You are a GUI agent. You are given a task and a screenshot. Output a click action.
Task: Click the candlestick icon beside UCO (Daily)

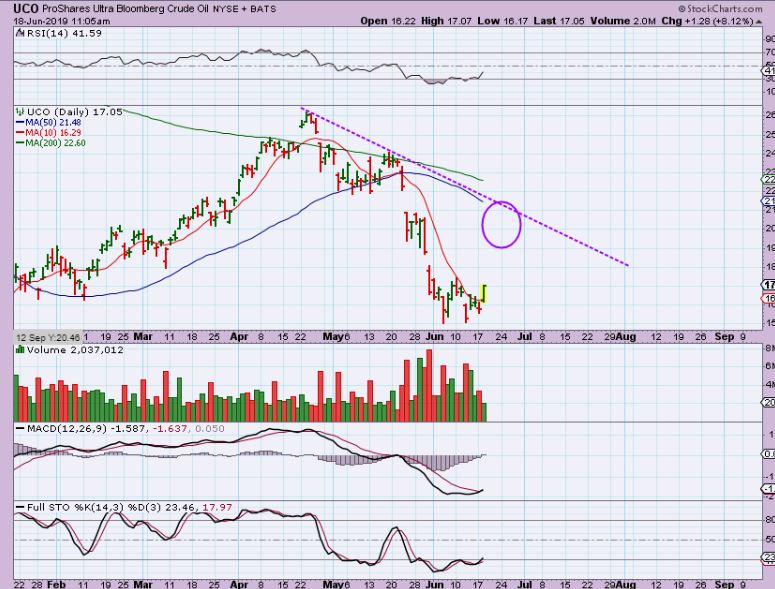20,112
